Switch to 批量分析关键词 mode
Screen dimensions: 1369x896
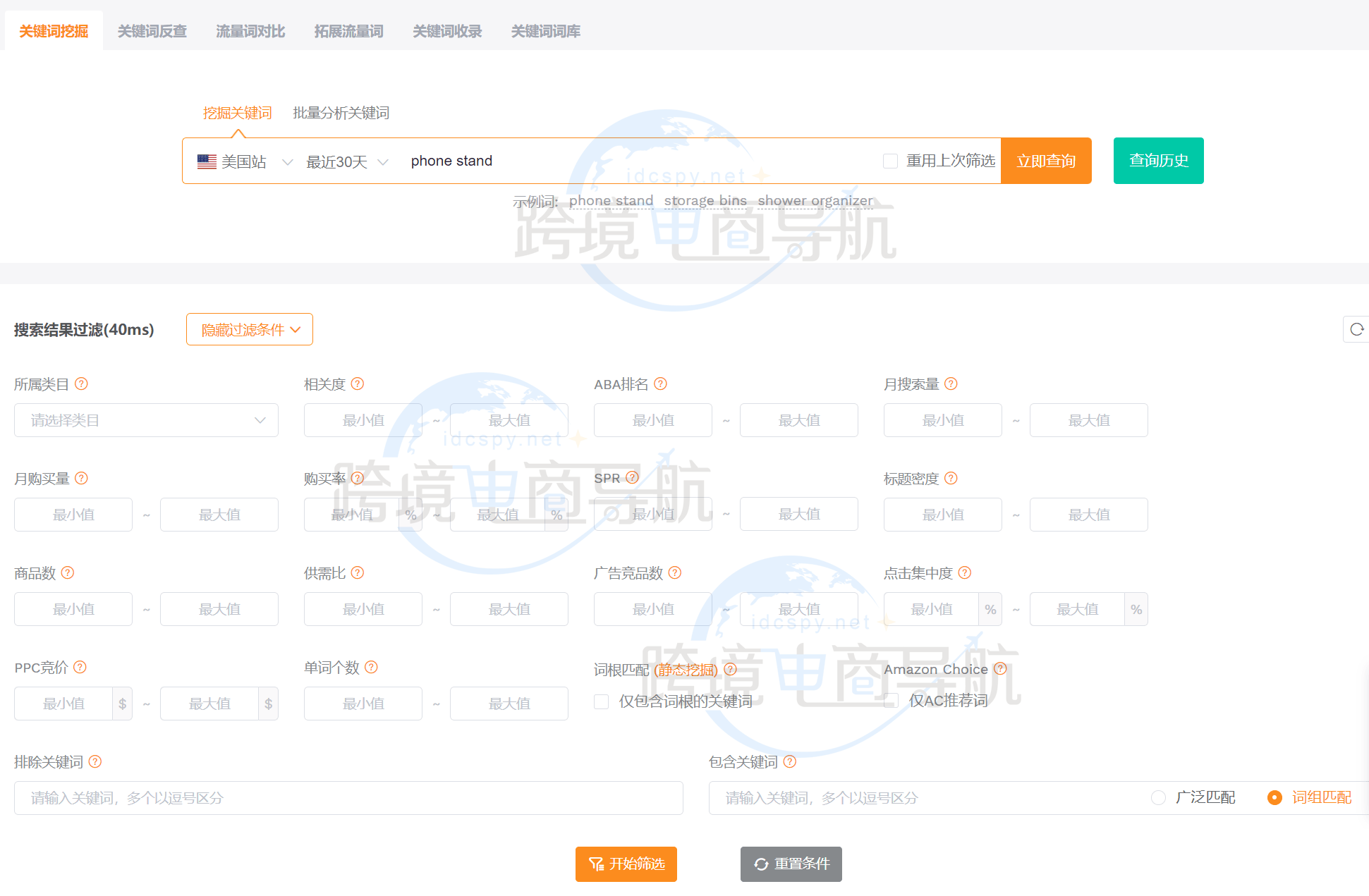(341, 113)
